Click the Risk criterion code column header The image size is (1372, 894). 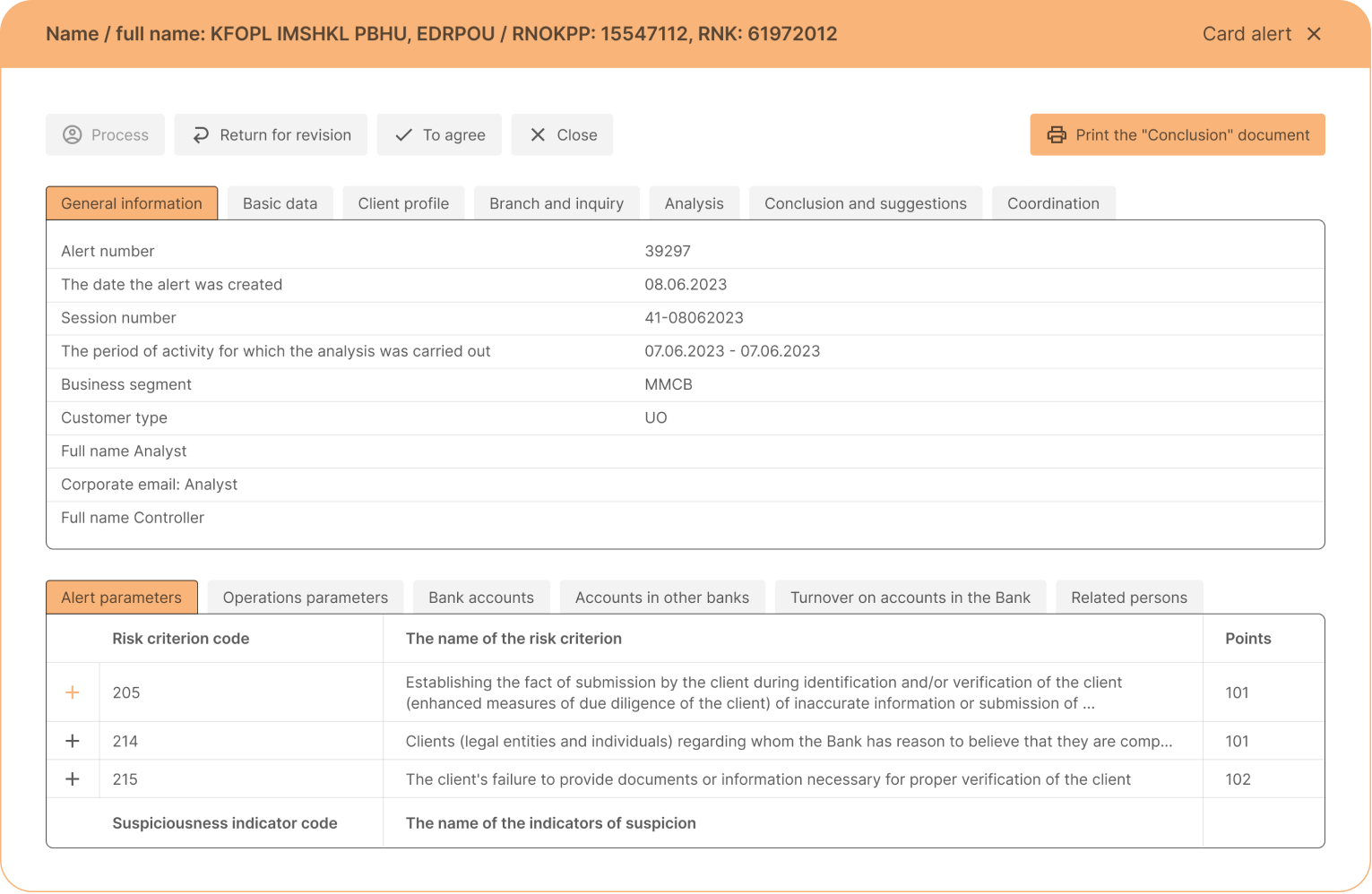180,639
